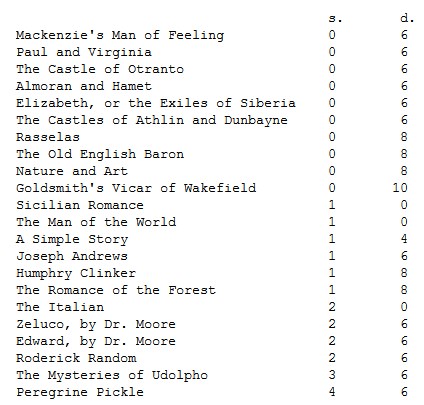Viewport: 424px width, 405px height.
Task: Click The Castles of Athlin and Dunbayne
Action: click(152, 120)
